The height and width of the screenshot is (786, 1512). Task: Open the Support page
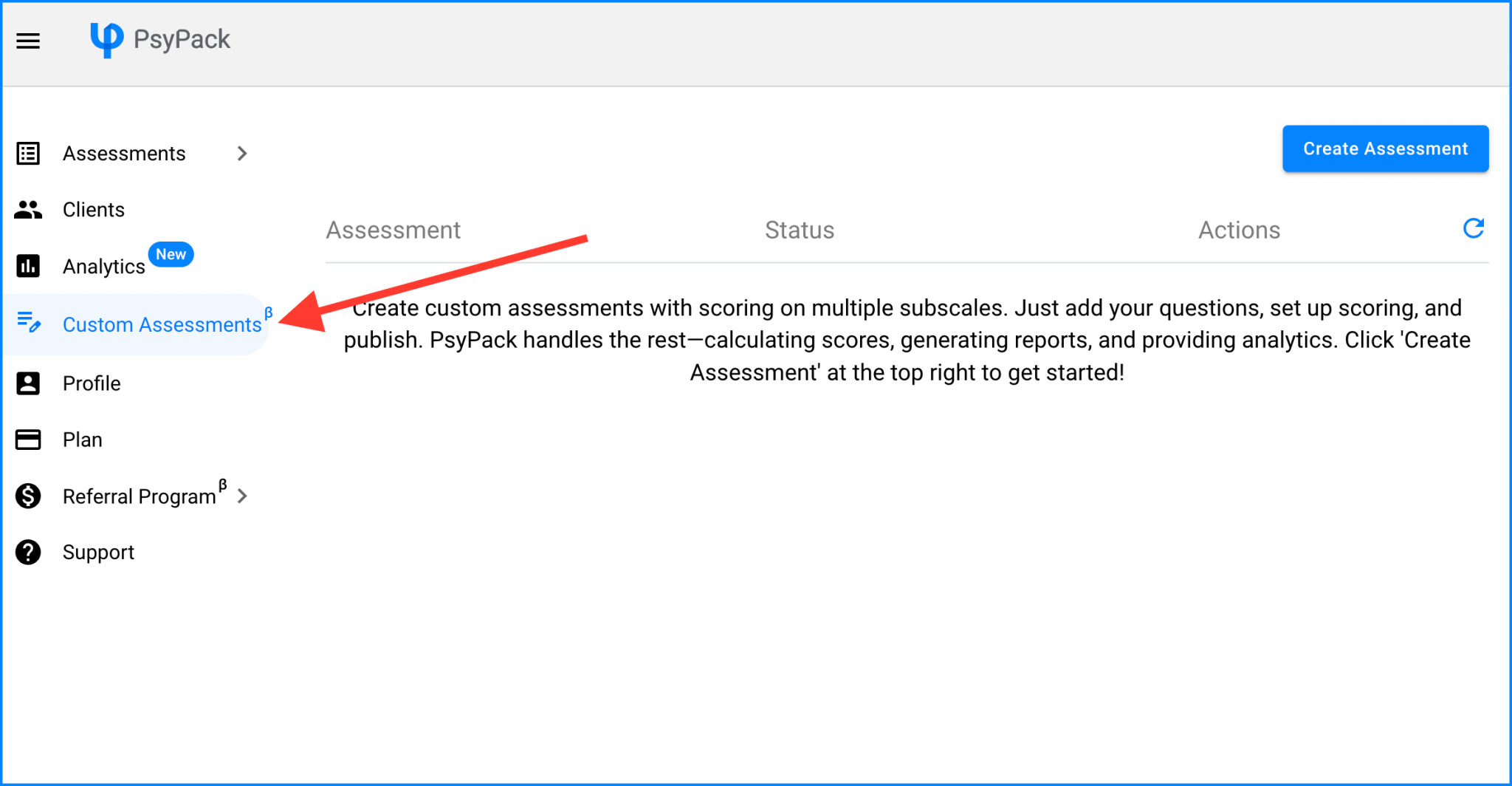pyautogui.click(x=98, y=552)
